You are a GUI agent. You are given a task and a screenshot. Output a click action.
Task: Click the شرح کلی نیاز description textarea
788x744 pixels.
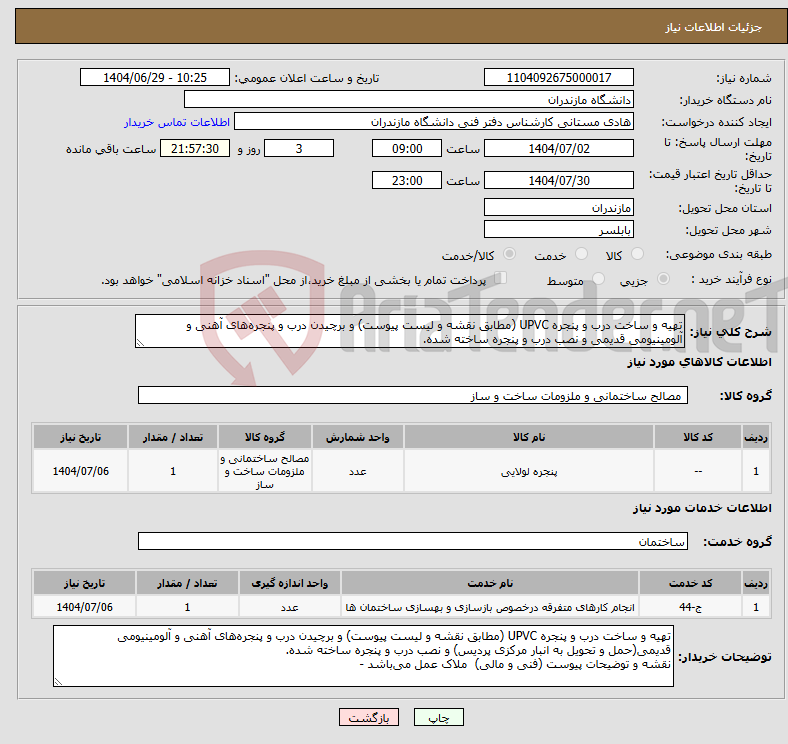tap(410, 331)
